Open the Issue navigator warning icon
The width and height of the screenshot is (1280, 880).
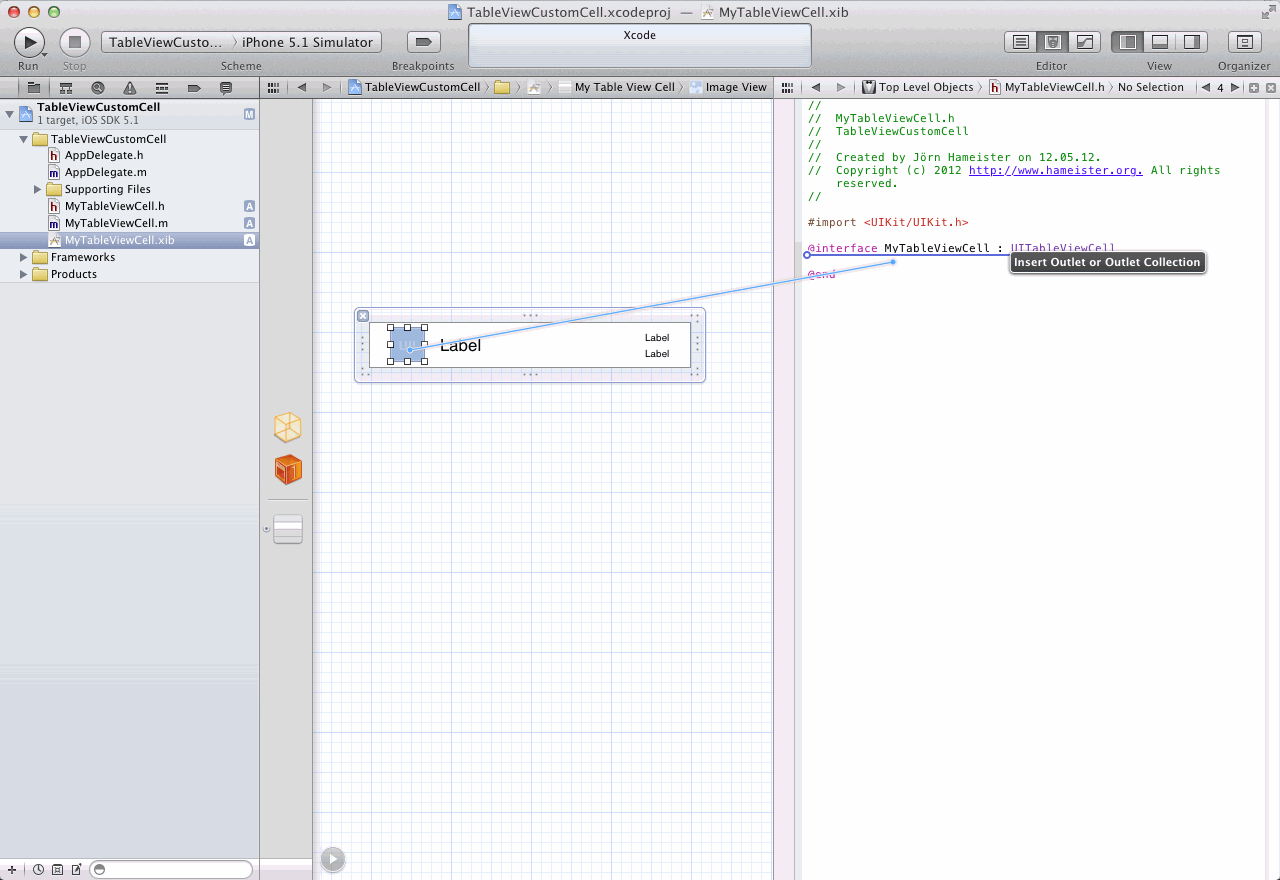(x=130, y=88)
